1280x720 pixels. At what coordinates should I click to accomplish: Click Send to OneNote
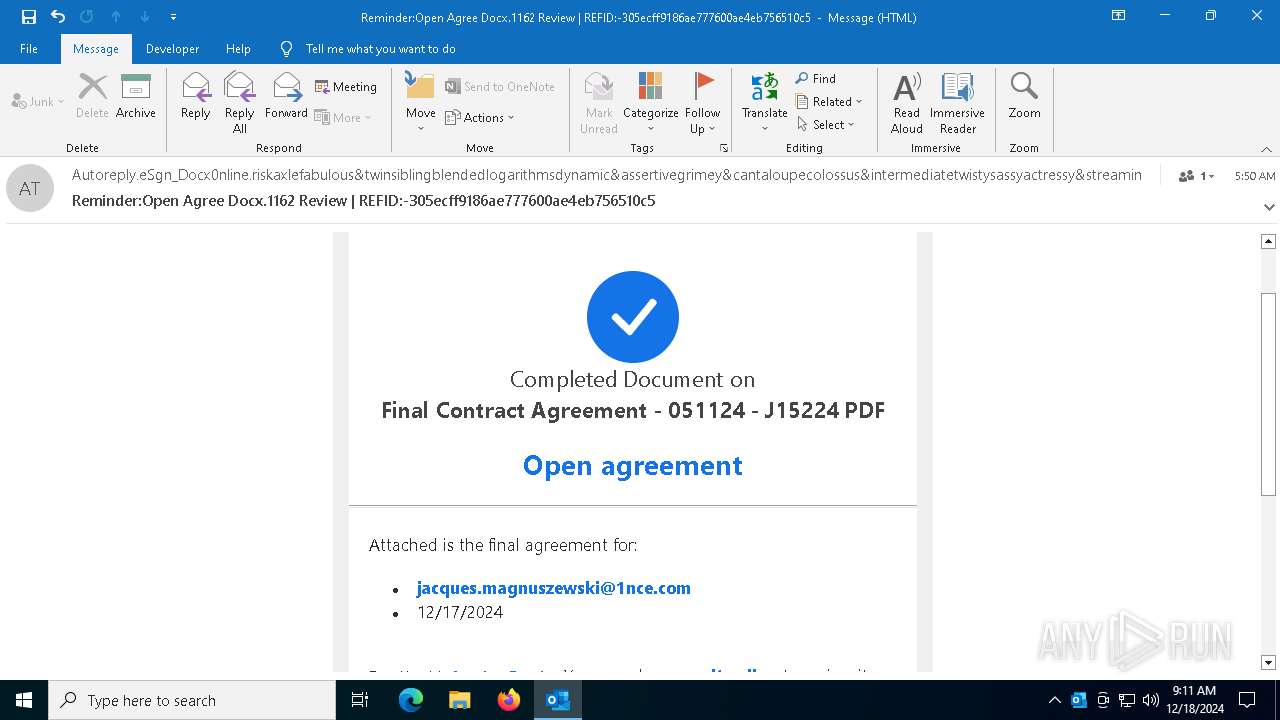tap(500, 87)
